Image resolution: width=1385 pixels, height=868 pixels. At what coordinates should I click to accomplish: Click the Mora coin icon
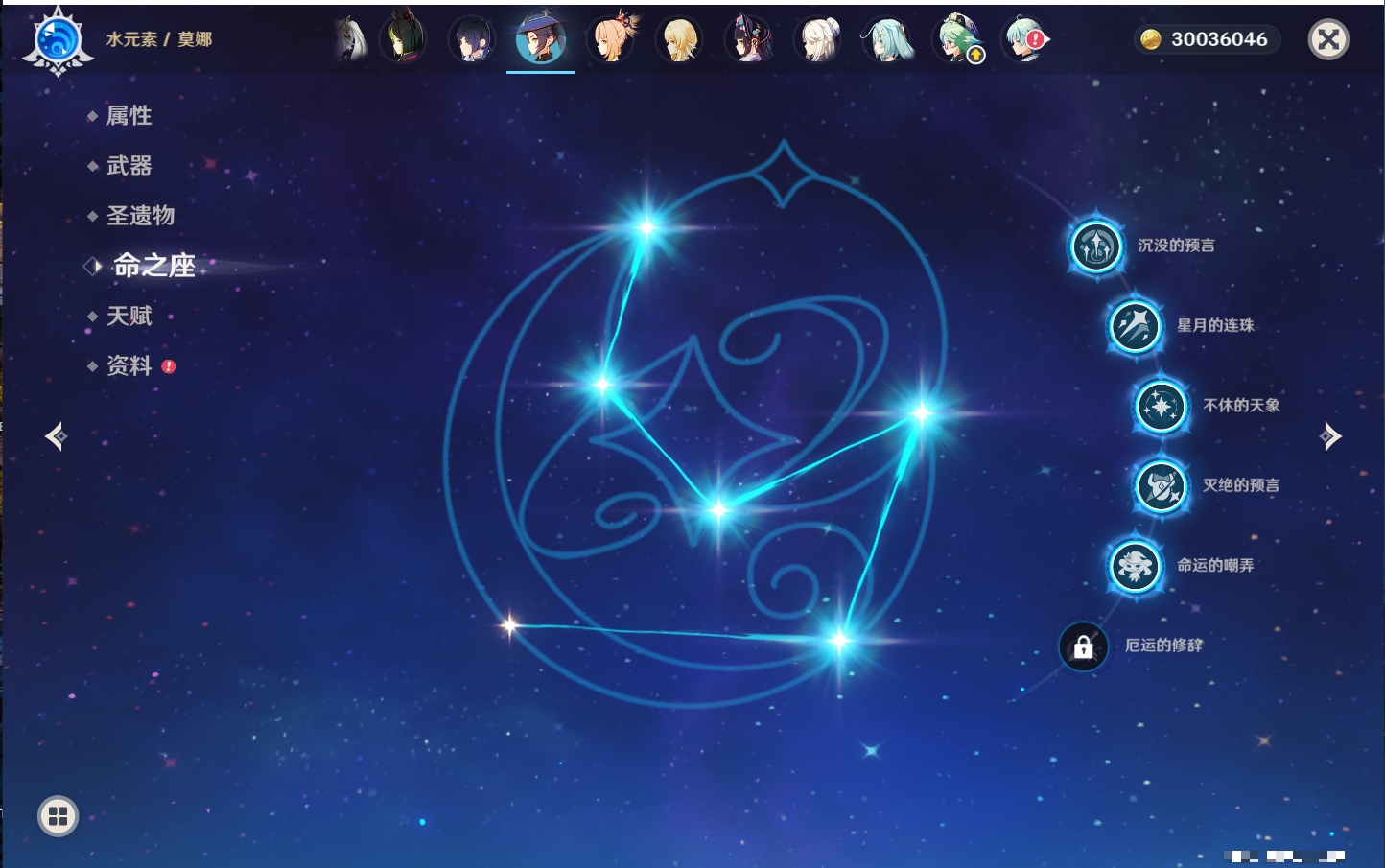point(1151,39)
